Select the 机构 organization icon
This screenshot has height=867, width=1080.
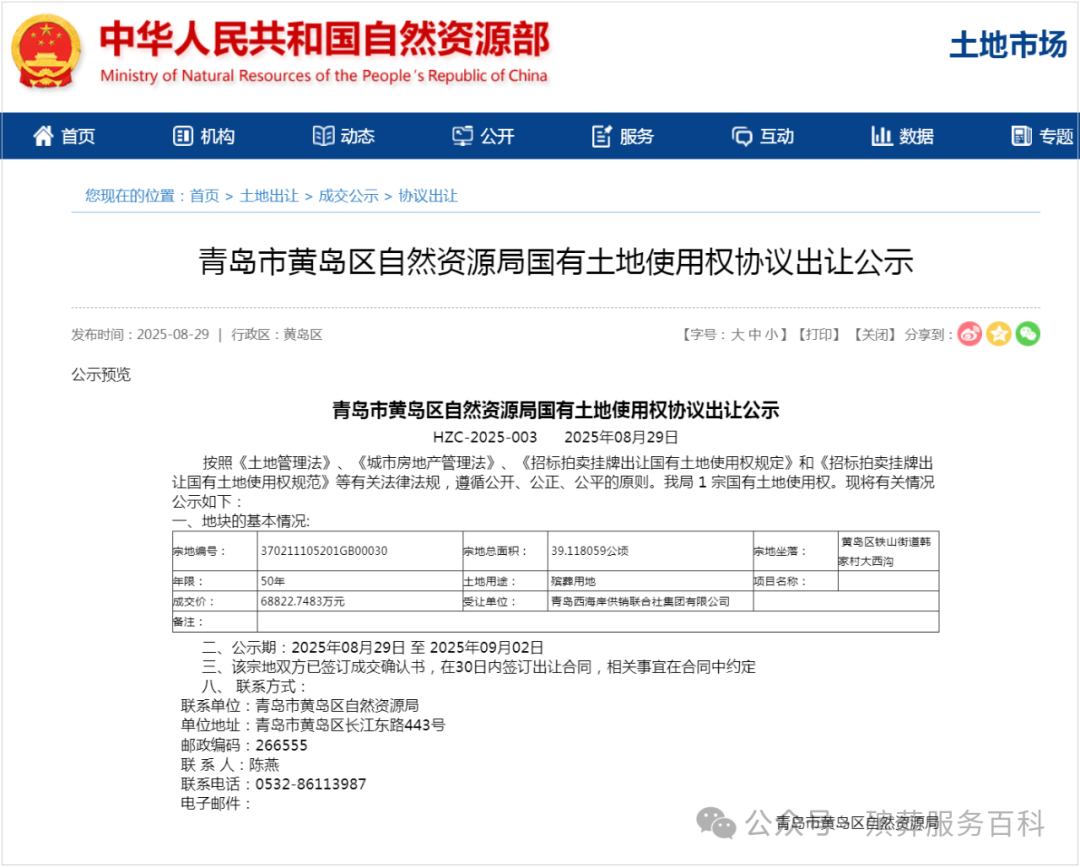181,135
